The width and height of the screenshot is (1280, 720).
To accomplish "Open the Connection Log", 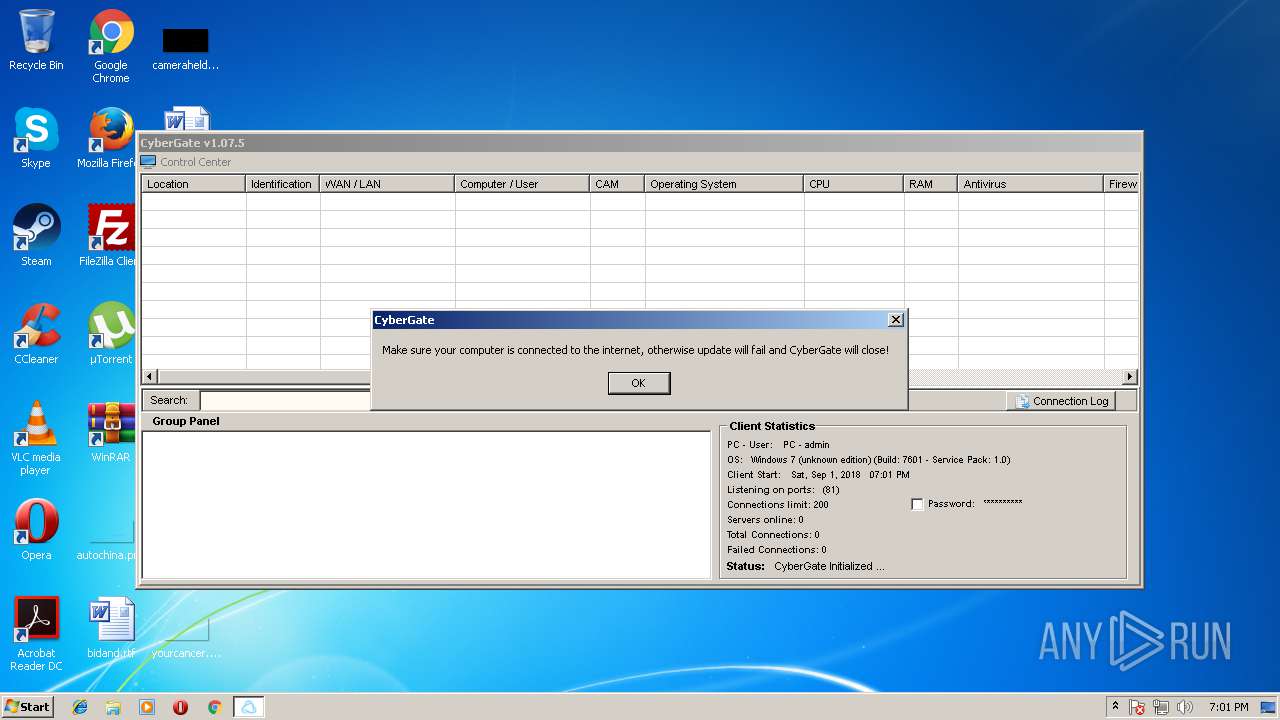I will tap(1061, 401).
